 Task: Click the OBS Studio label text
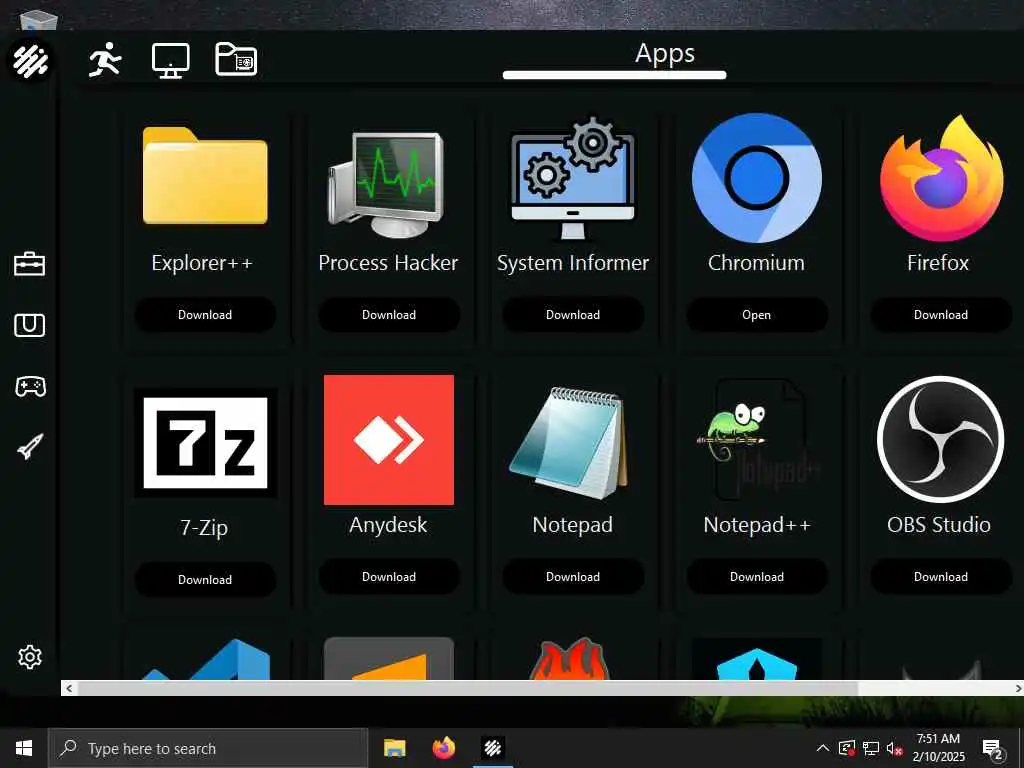pos(938,524)
